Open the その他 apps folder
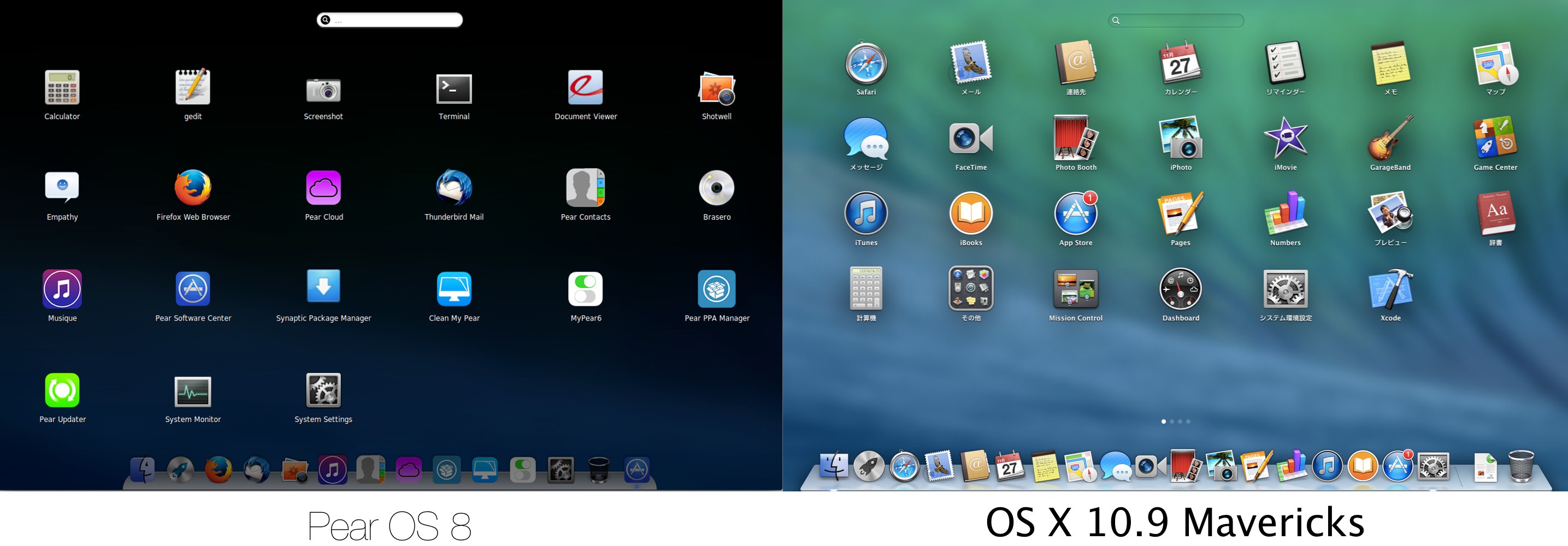This screenshot has width=1568, height=546. (x=971, y=289)
